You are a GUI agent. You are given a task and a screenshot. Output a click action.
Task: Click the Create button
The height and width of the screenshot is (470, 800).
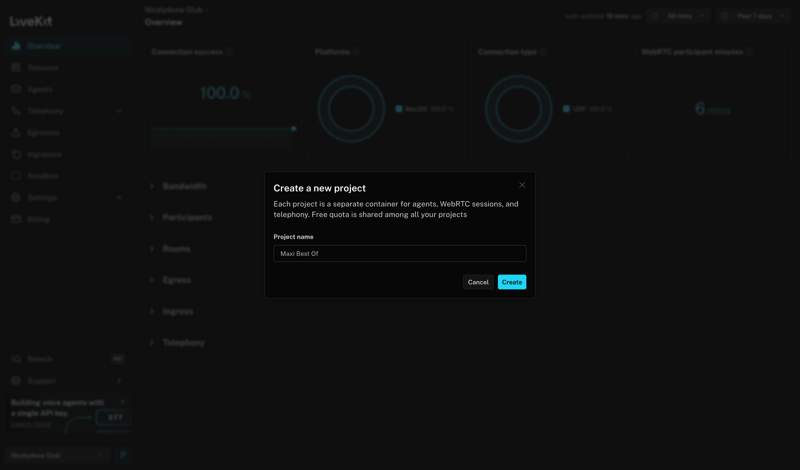[512, 282]
